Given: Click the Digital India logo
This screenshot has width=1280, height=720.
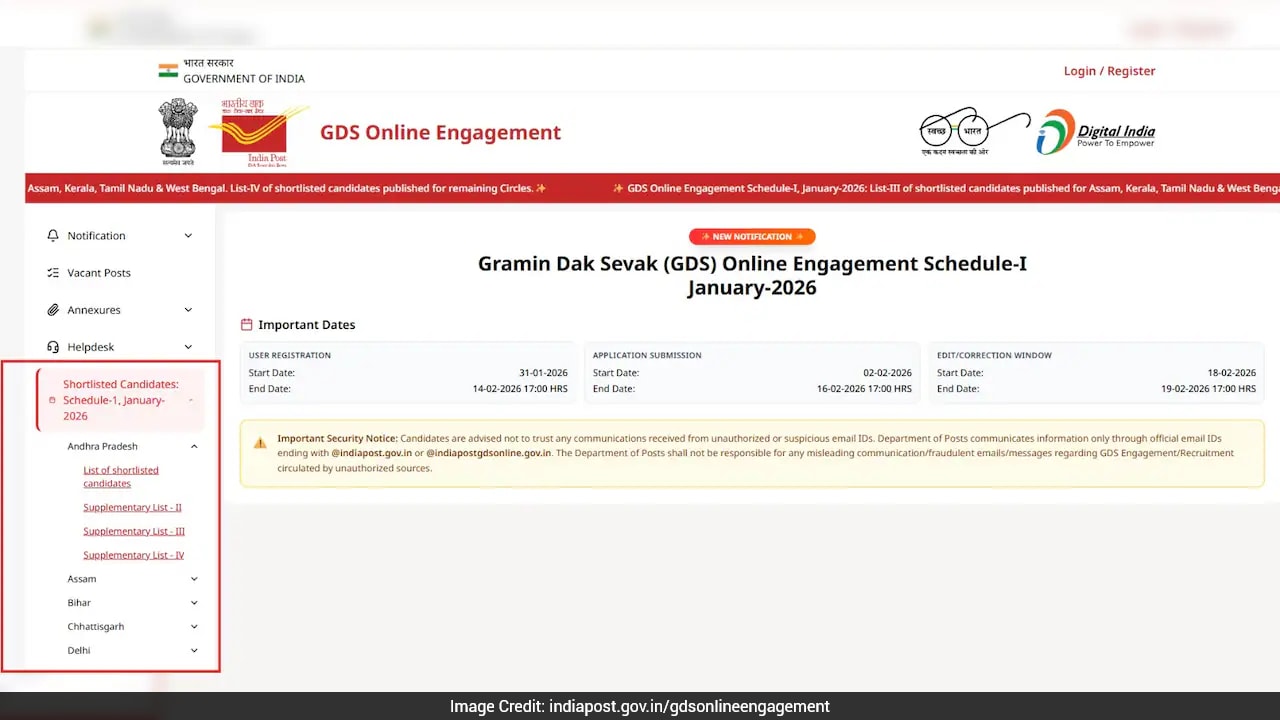Looking at the screenshot, I should (x=1096, y=133).
